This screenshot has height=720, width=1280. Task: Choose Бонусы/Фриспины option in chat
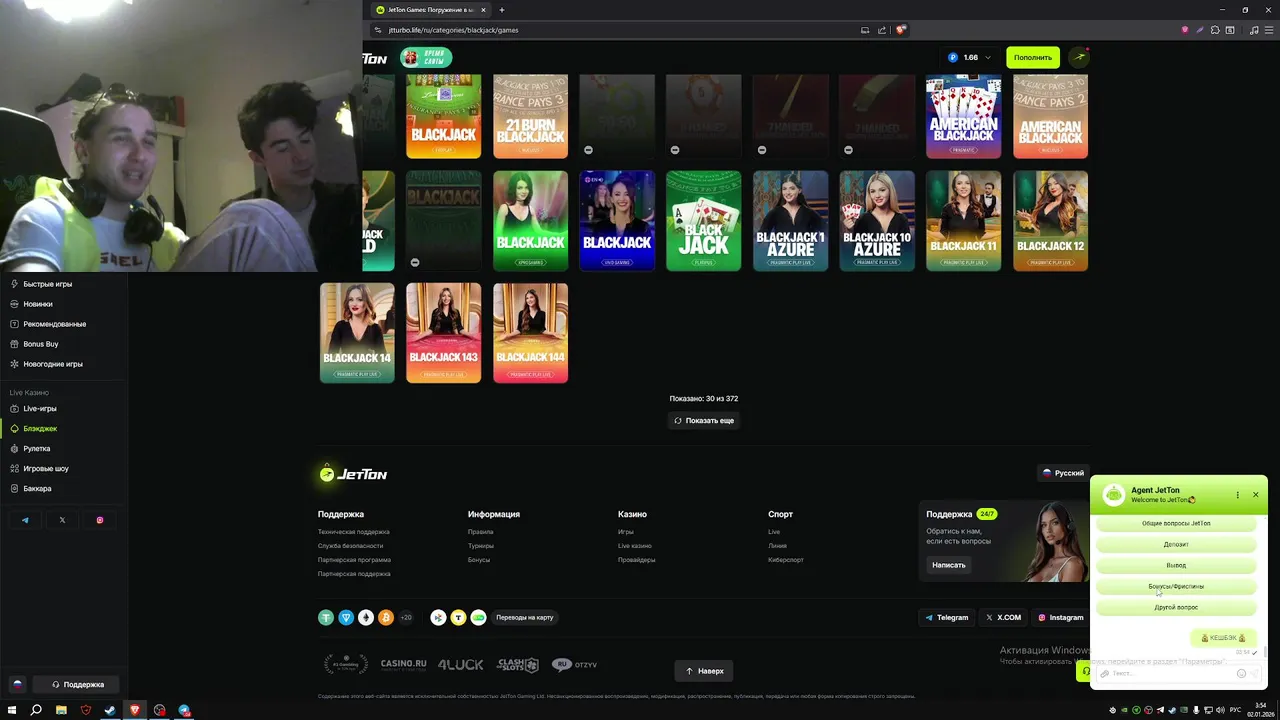[x=1176, y=587]
